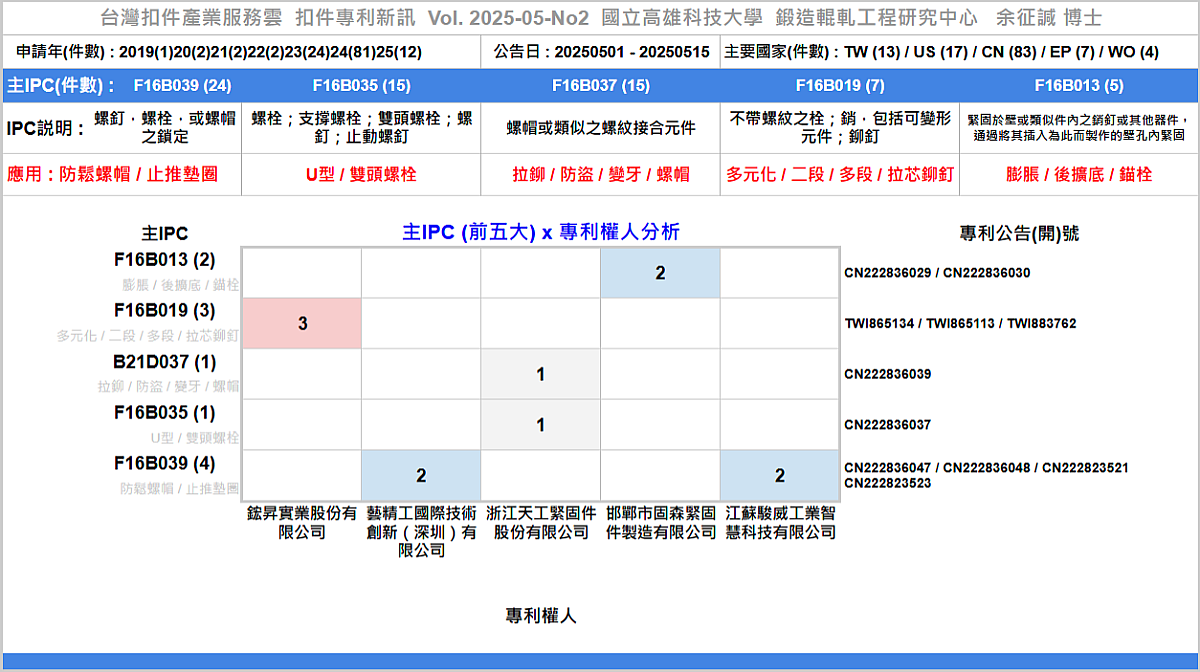Click the 申請年(件數) application year summary
The width and height of the screenshot is (1200, 672).
click(x=219, y=51)
